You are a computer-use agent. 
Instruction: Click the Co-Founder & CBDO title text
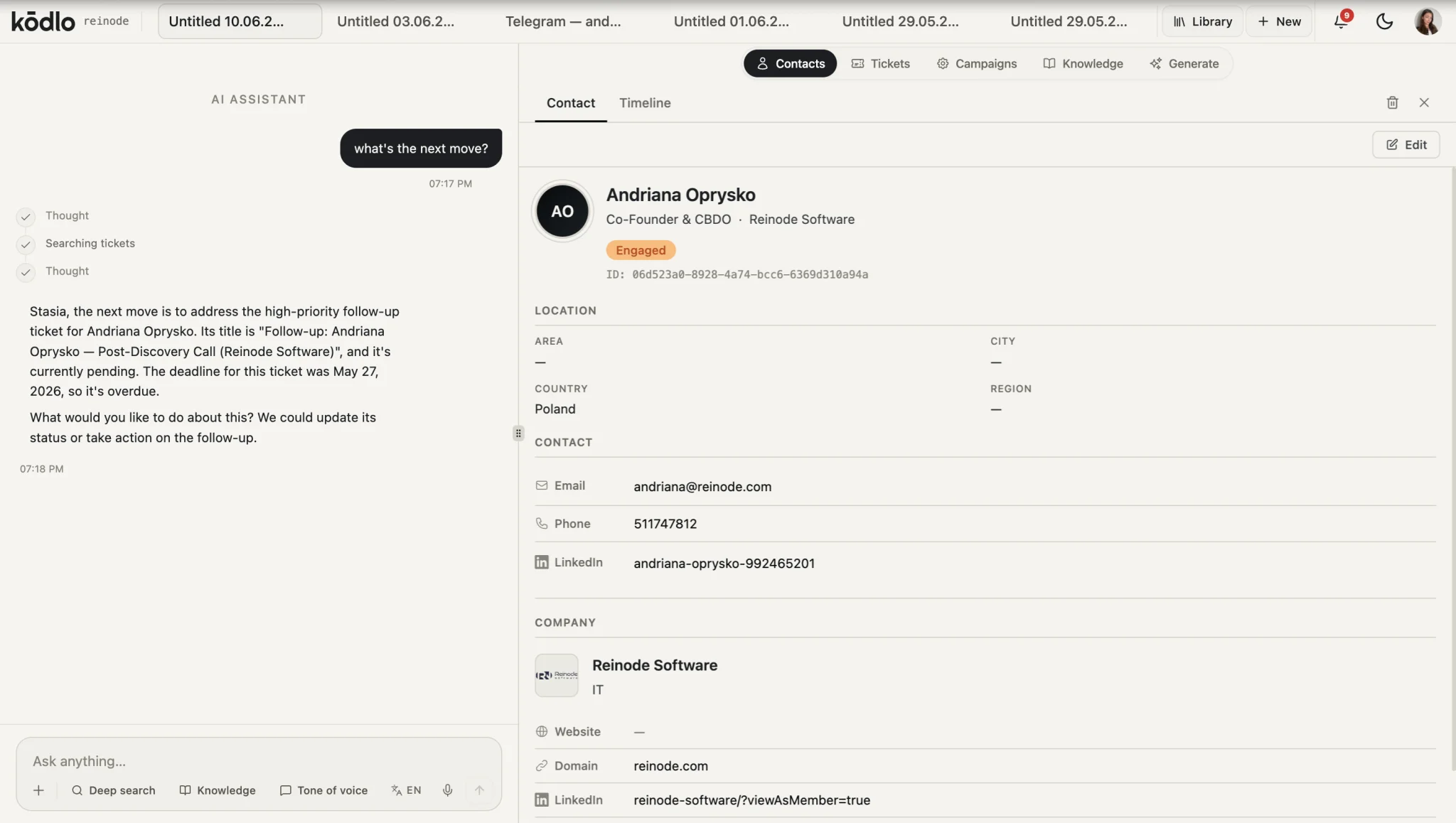[668, 220]
